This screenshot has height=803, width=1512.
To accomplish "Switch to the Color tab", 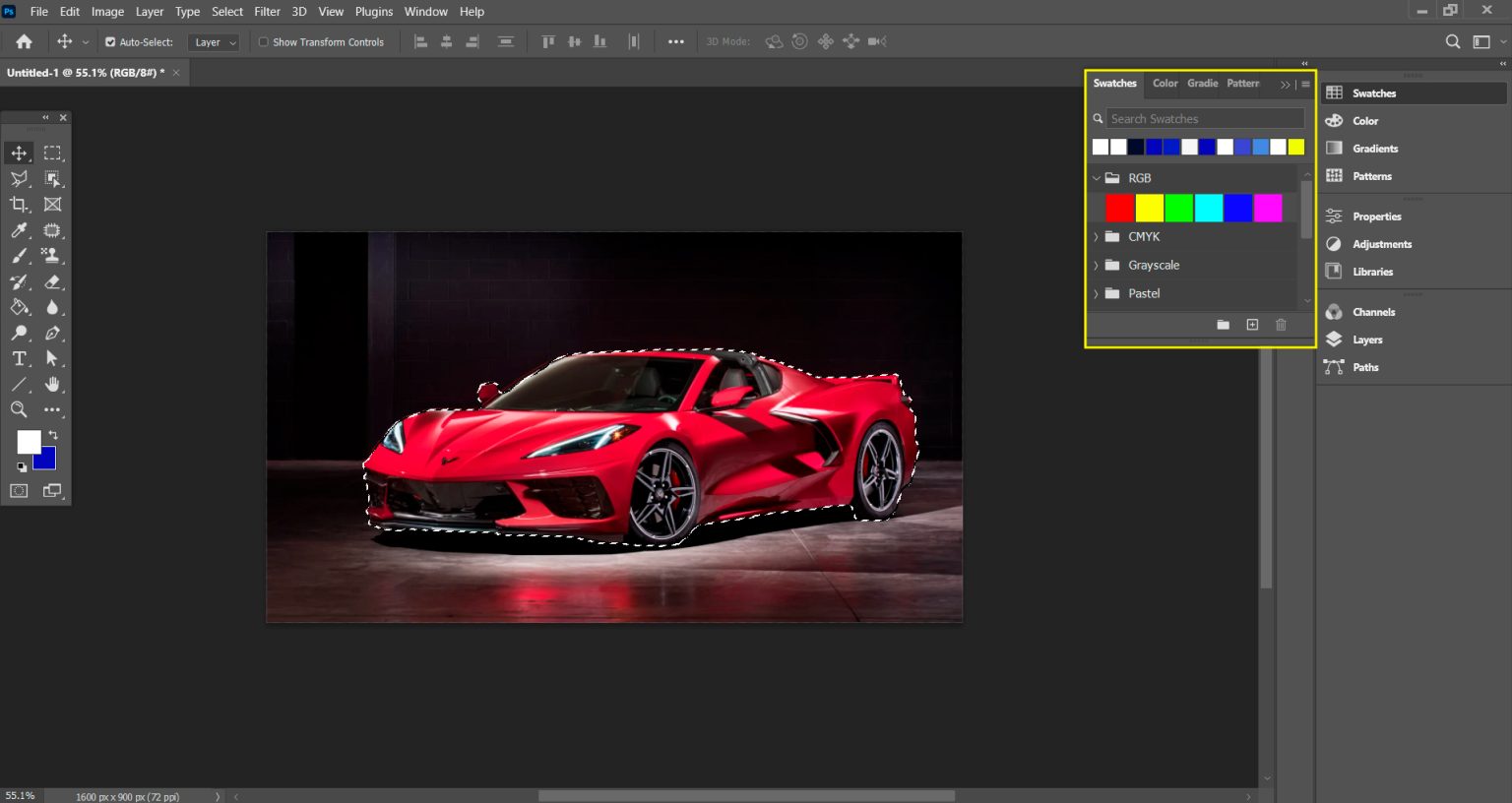I will click(1165, 84).
